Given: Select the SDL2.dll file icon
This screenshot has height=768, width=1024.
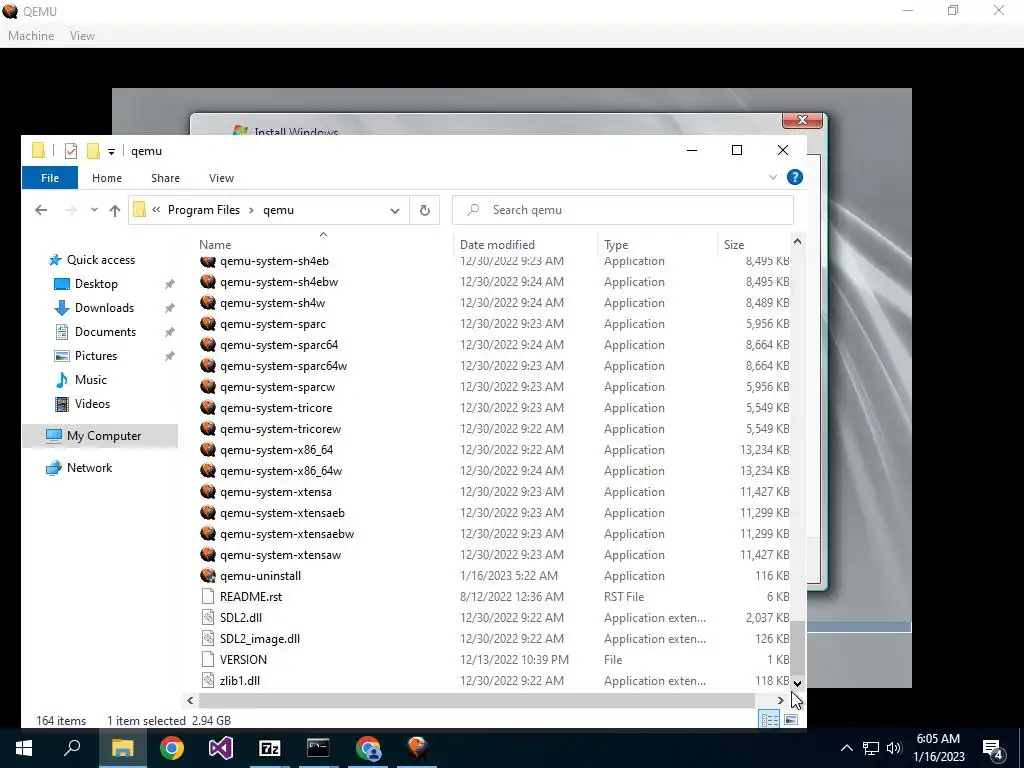Looking at the screenshot, I should (208, 617).
